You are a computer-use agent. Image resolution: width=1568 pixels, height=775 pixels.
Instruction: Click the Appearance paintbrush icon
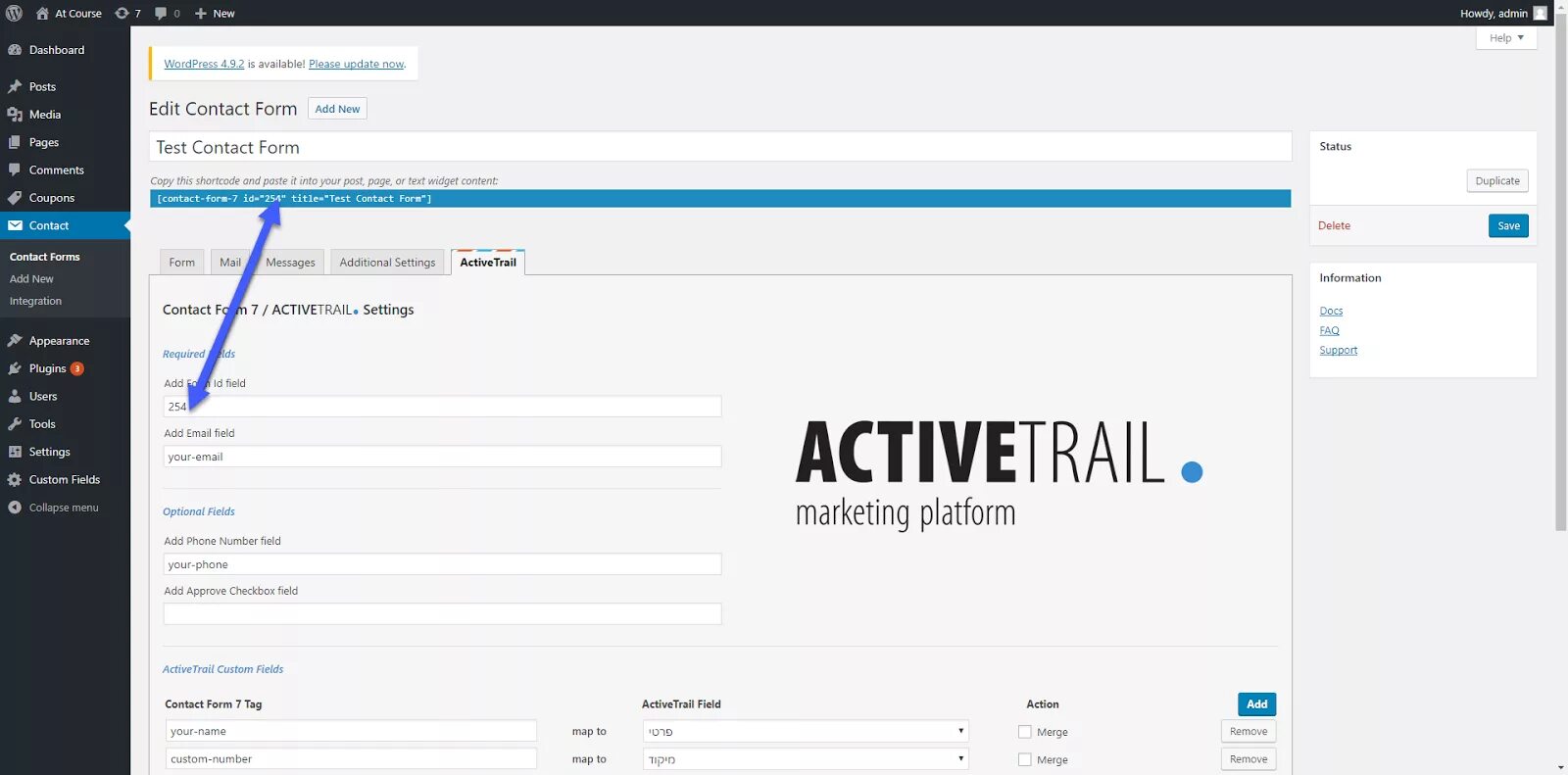tap(15, 341)
